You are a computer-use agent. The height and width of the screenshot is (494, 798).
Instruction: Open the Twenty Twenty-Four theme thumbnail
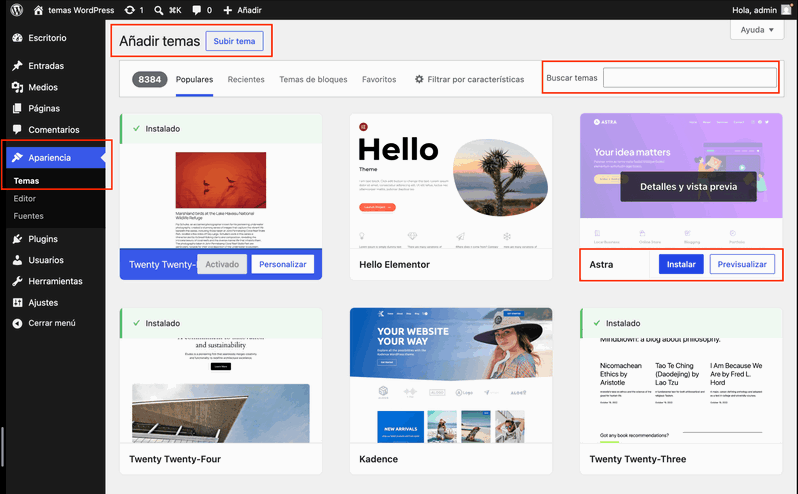tap(221, 375)
